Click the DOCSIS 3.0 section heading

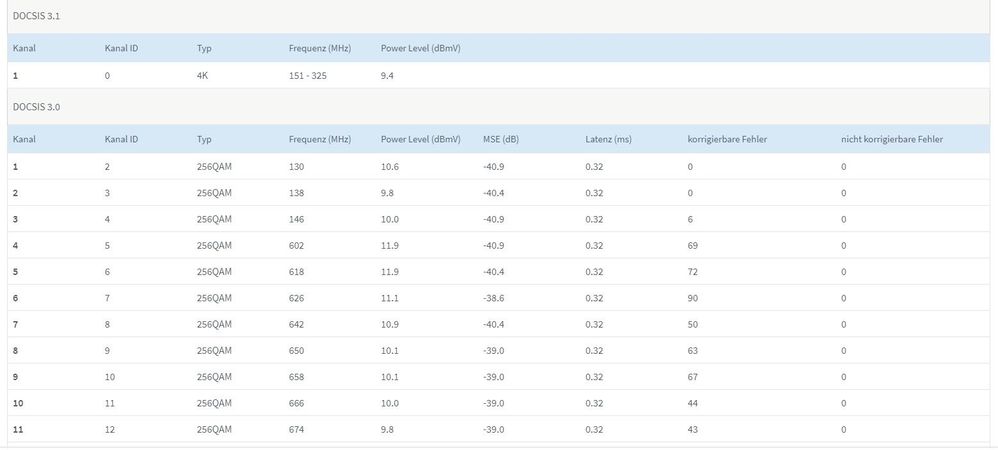point(35,106)
